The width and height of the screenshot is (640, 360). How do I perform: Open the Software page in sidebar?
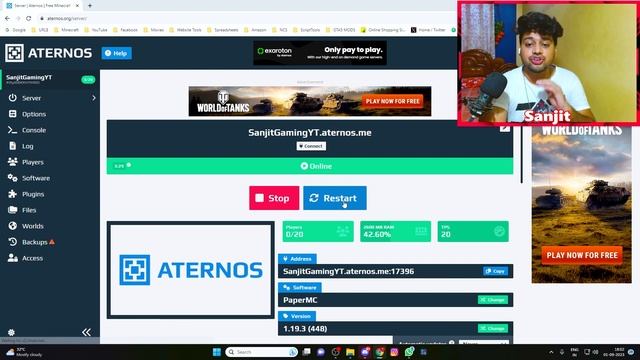(x=36, y=178)
